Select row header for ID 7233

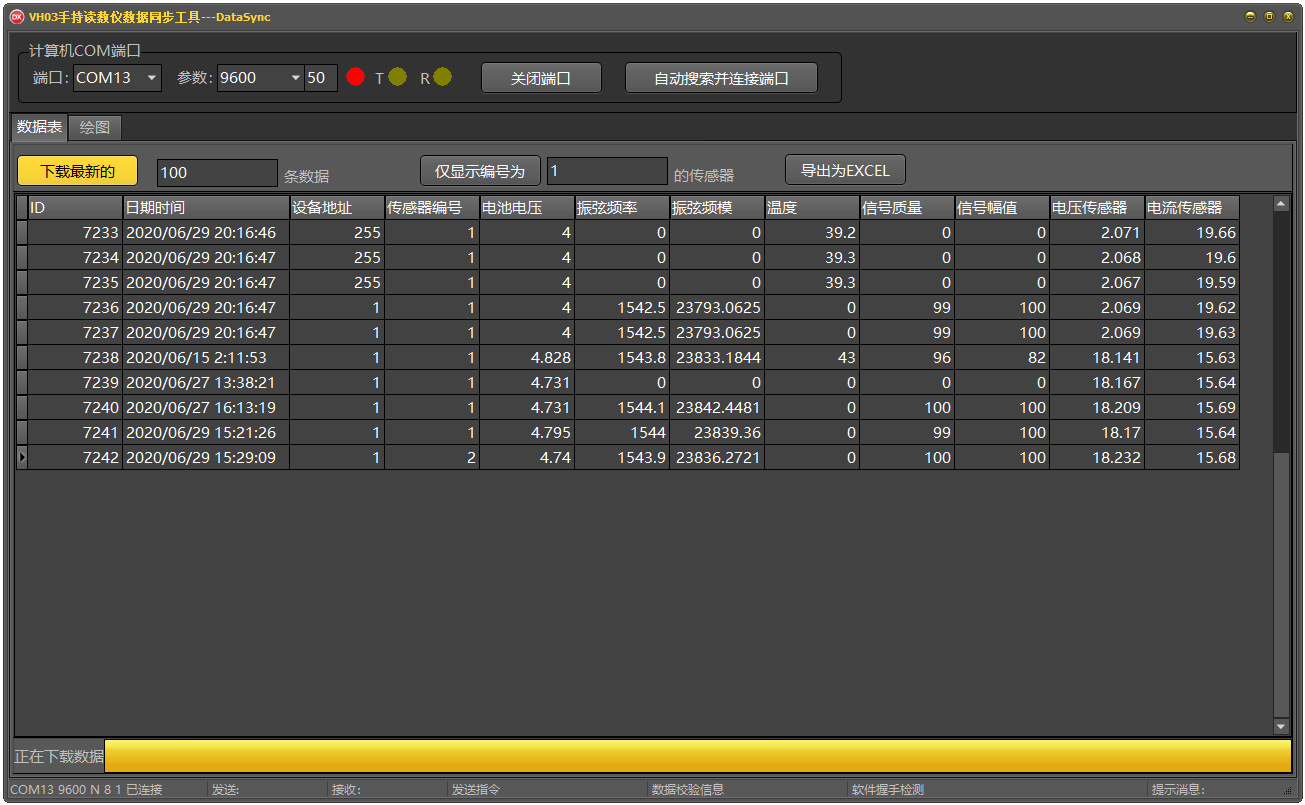pos(22,233)
